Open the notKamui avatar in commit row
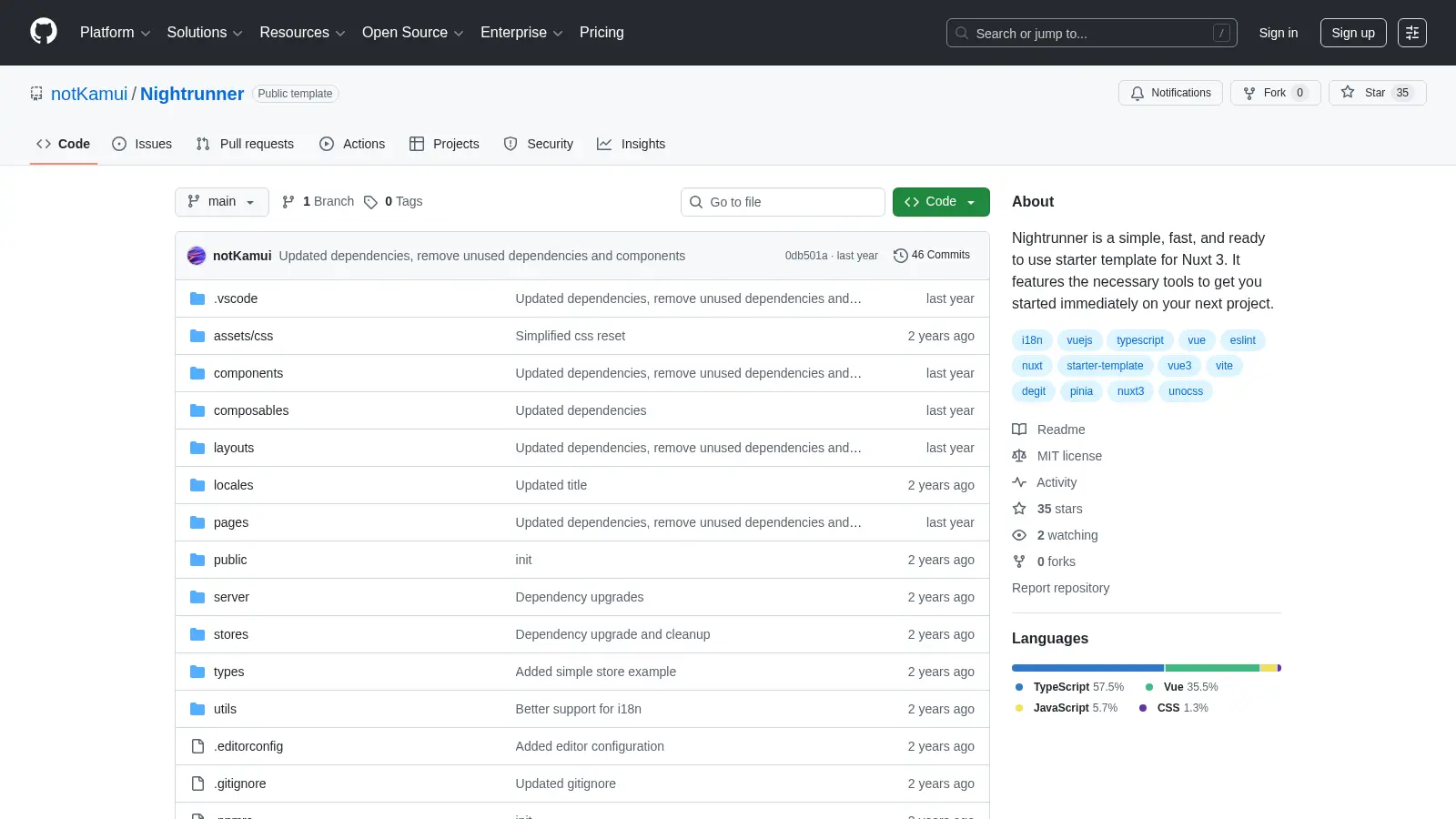 pyautogui.click(x=197, y=256)
